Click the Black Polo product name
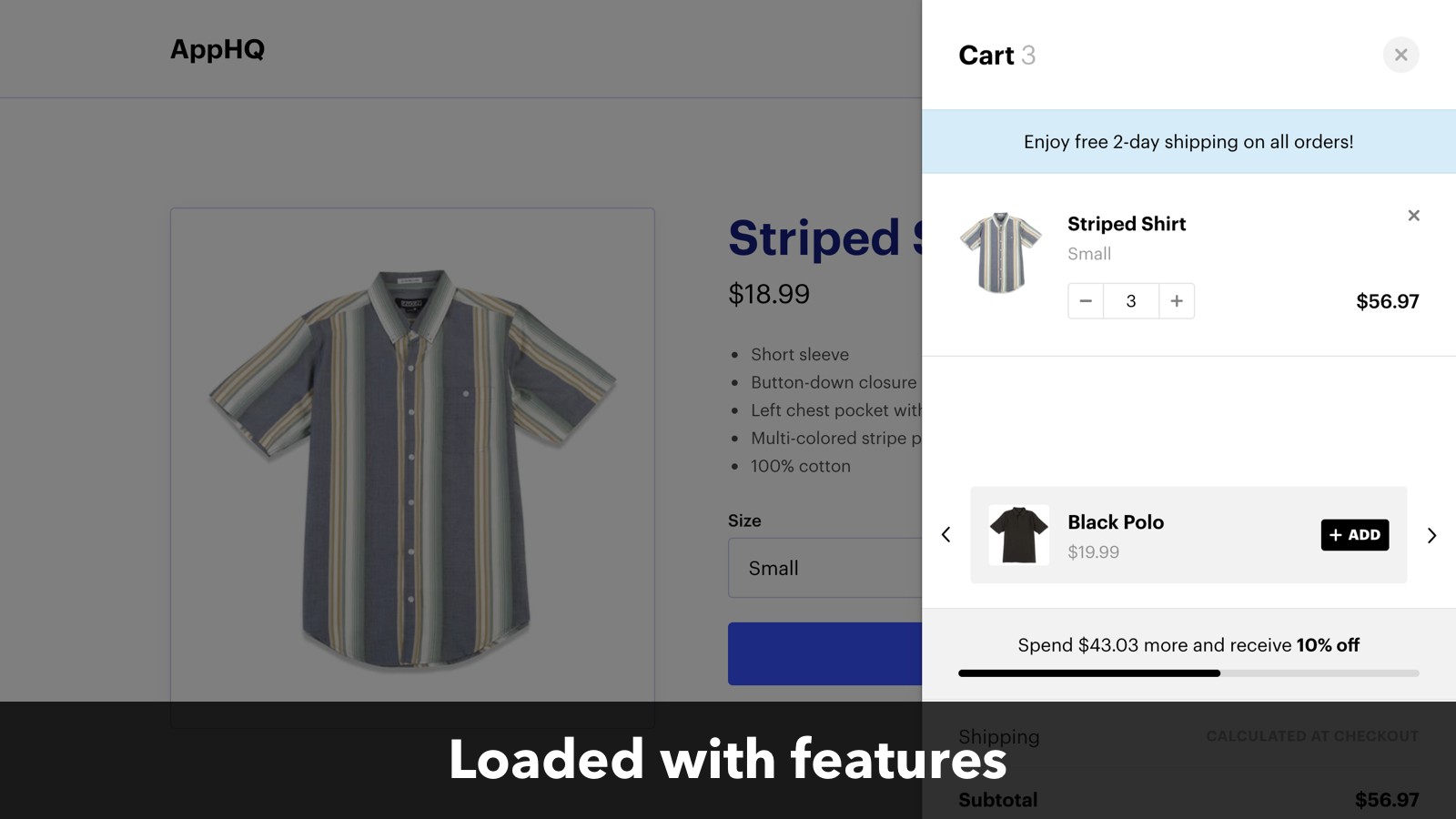Screen dimensions: 1456x819 (x=1116, y=522)
